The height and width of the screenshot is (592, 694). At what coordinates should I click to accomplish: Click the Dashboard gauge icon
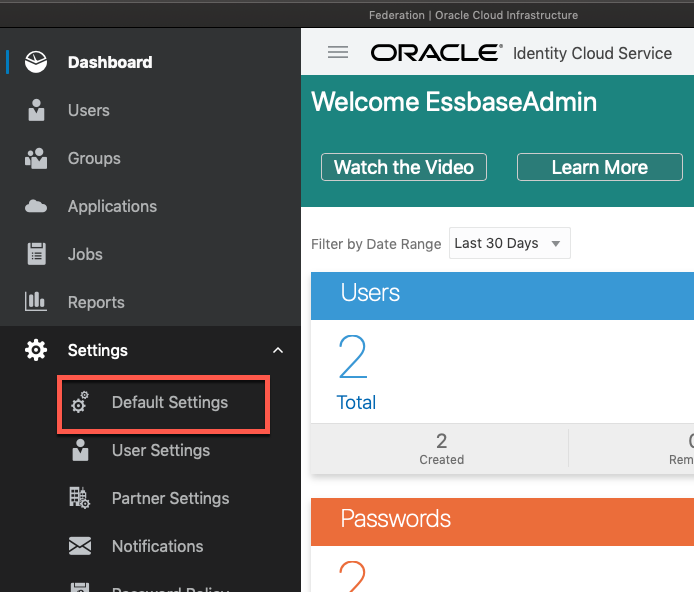[x=36, y=62]
